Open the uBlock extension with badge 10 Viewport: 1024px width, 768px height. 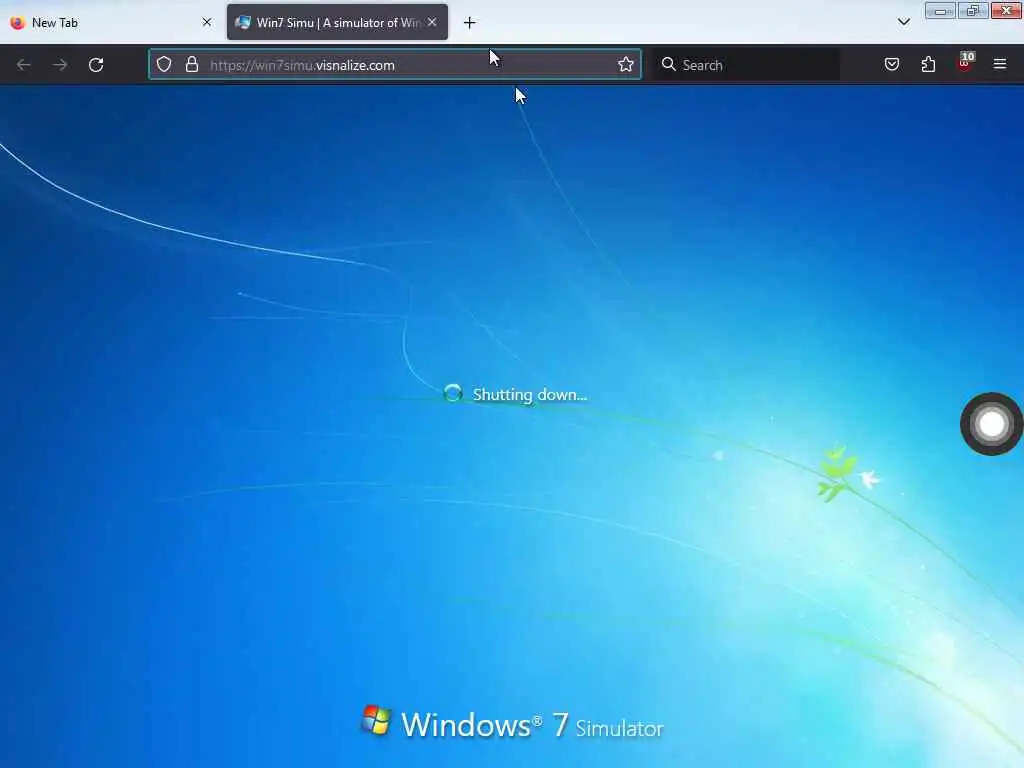(965, 63)
